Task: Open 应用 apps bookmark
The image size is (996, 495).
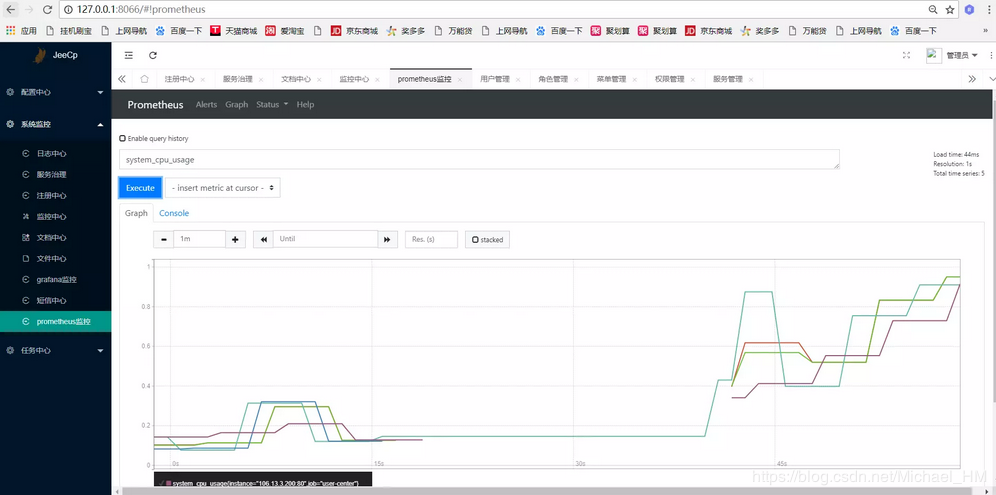Action: 22,31
